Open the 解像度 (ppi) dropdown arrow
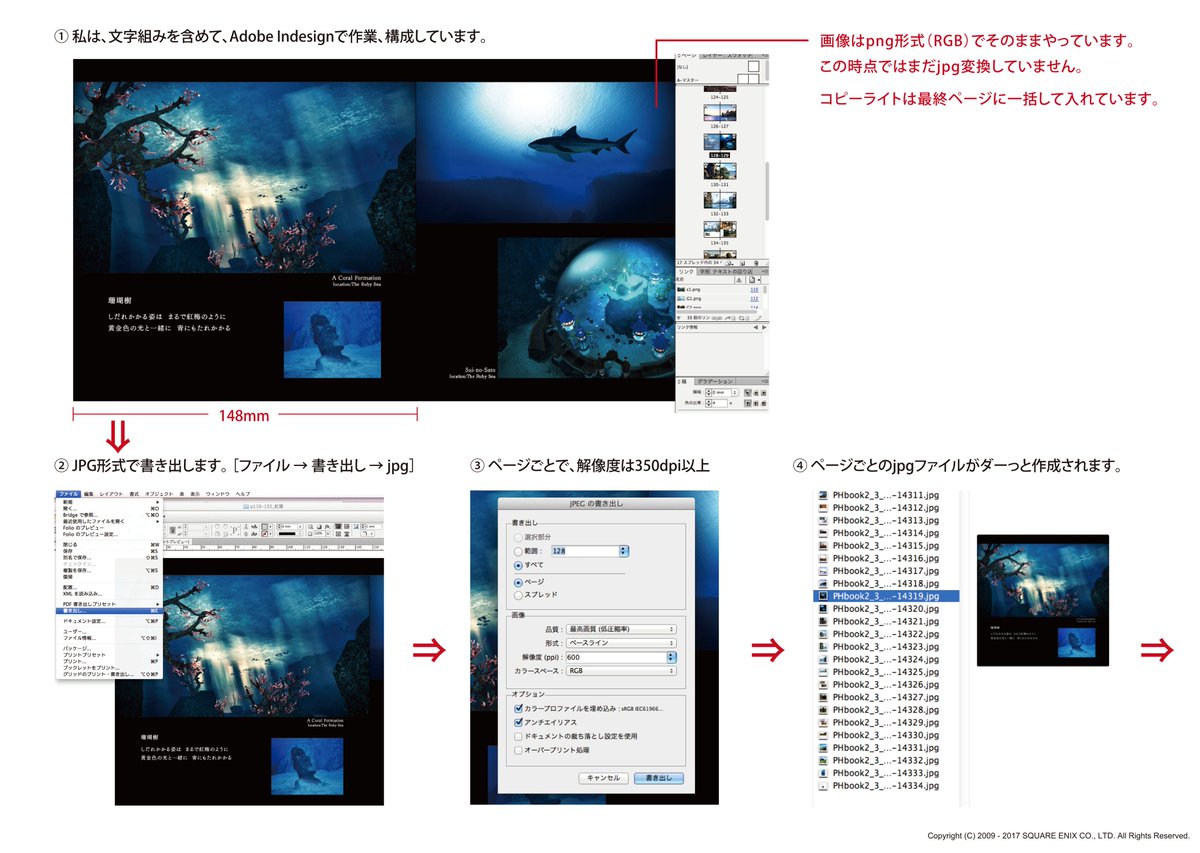Image resolution: width=1200 pixels, height=853 pixels. pyautogui.click(x=671, y=657)
